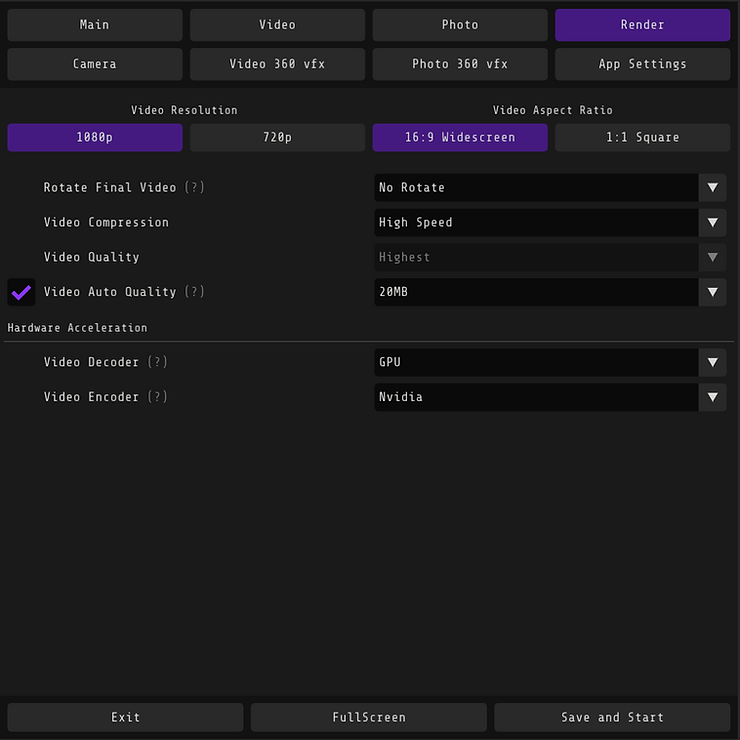
Task: Click the Video Auto Quality label
Action: (110, 292)
